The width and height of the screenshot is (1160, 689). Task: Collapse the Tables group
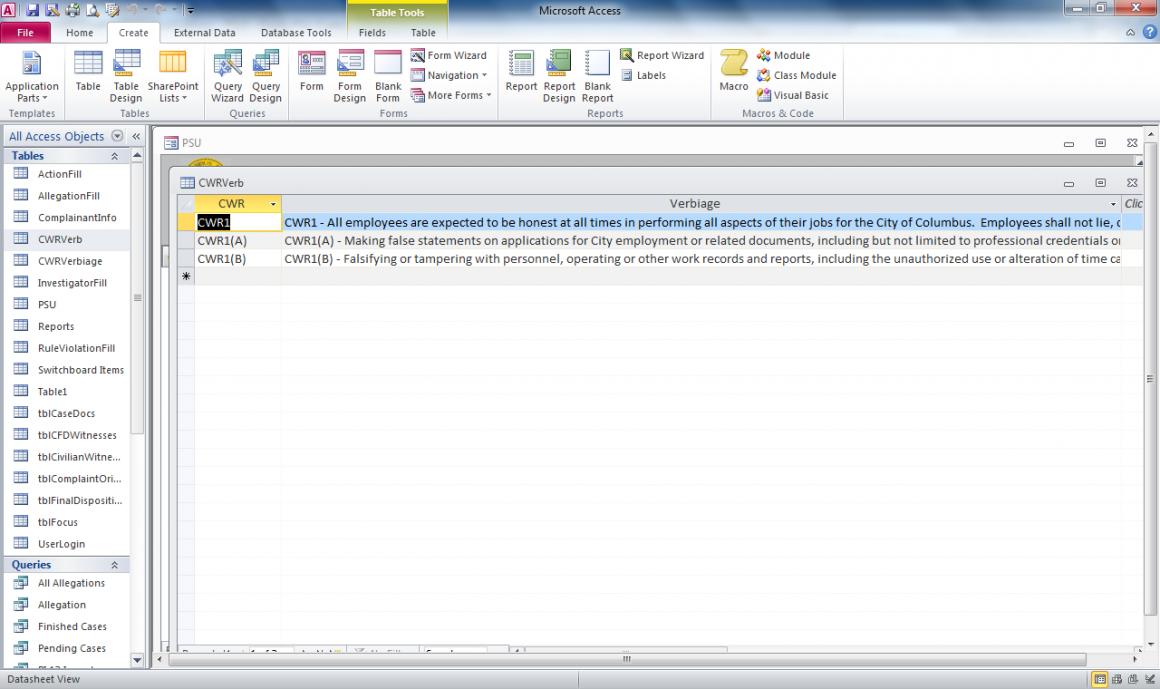click(x=115, y=156)
